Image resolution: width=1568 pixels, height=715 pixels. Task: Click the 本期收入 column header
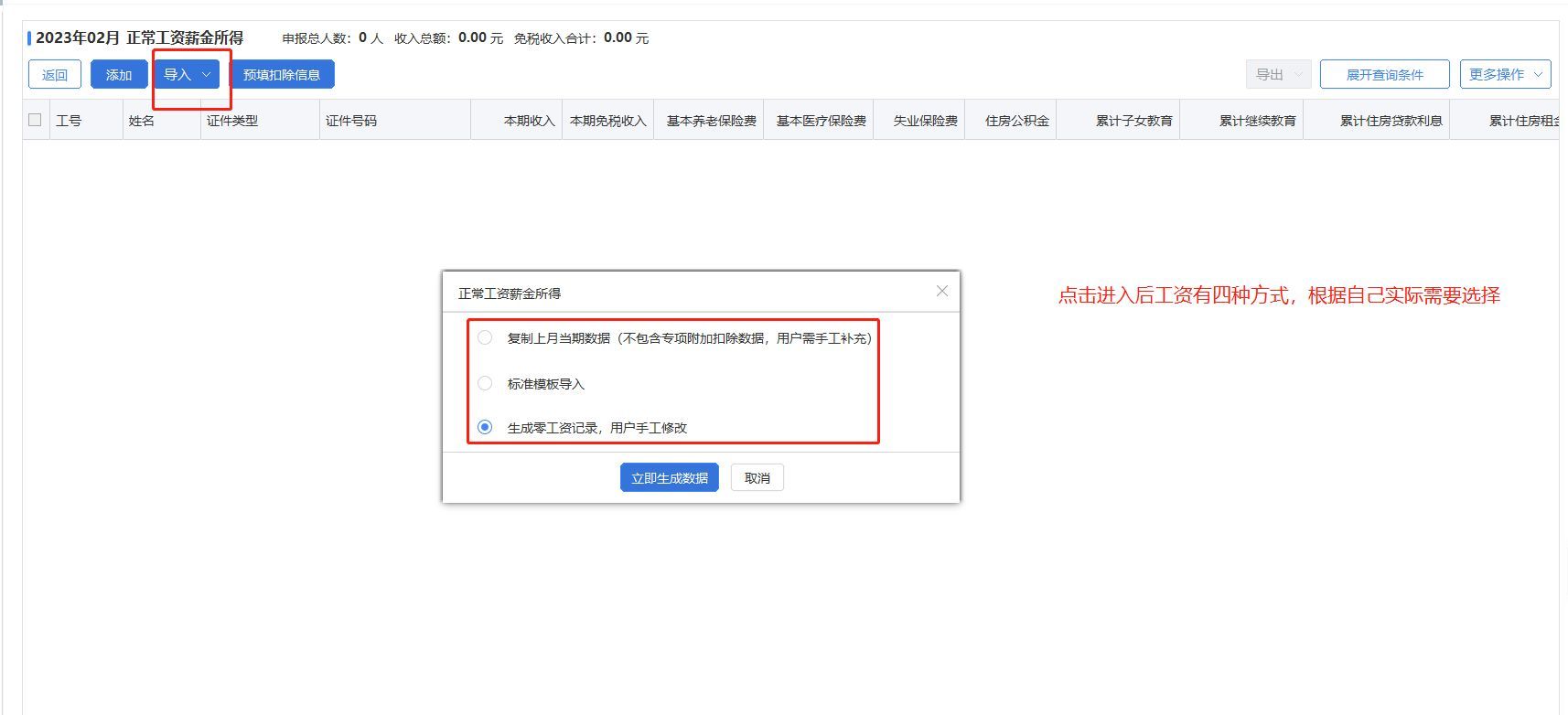[x=529, y=121]
